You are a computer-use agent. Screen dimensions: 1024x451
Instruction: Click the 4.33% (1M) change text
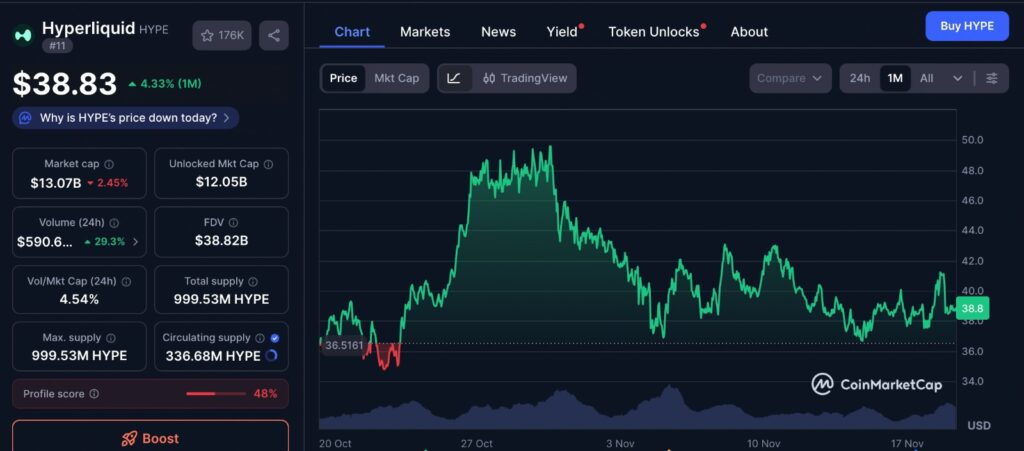tap(165, 84)
